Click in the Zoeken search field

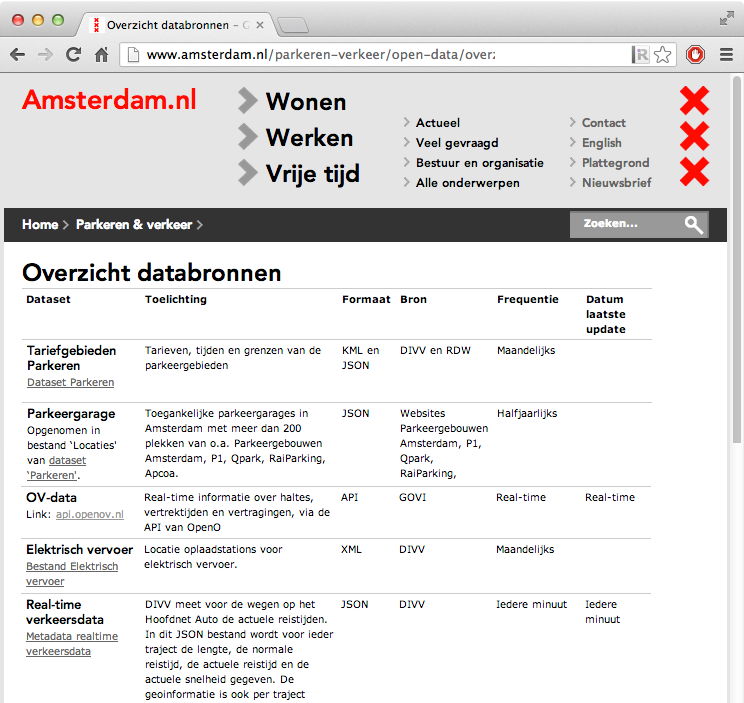pos(626,224)
